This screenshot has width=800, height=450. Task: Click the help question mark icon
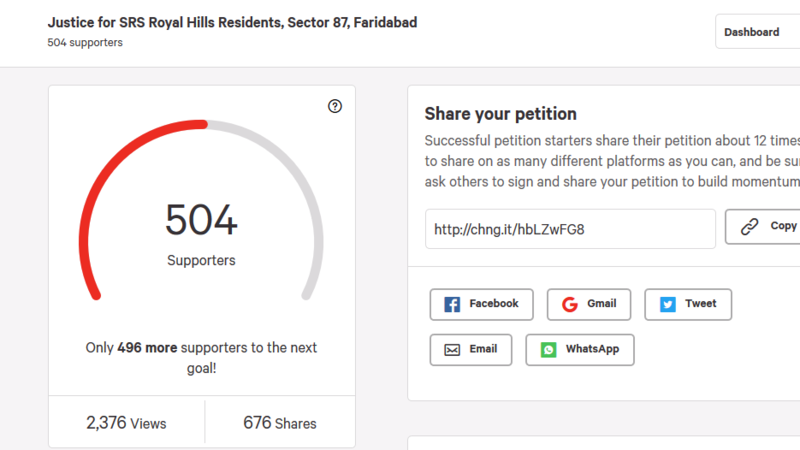click(x=335, y=107)
